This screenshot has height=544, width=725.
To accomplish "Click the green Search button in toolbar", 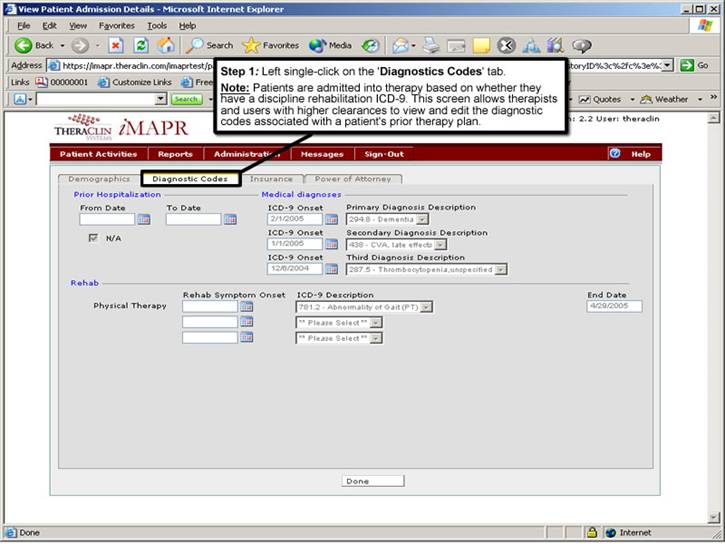I will click(x=186, y=99).
